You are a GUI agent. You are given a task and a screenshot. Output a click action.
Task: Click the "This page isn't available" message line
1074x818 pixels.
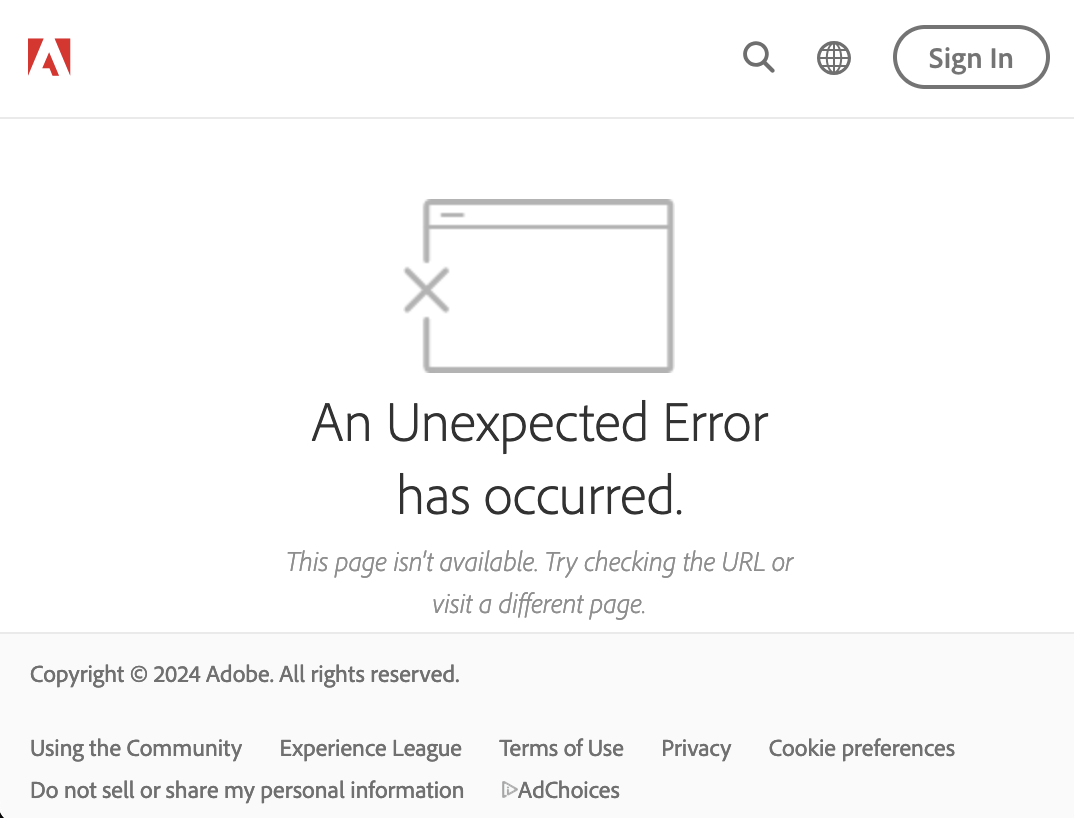click(540, 562)
